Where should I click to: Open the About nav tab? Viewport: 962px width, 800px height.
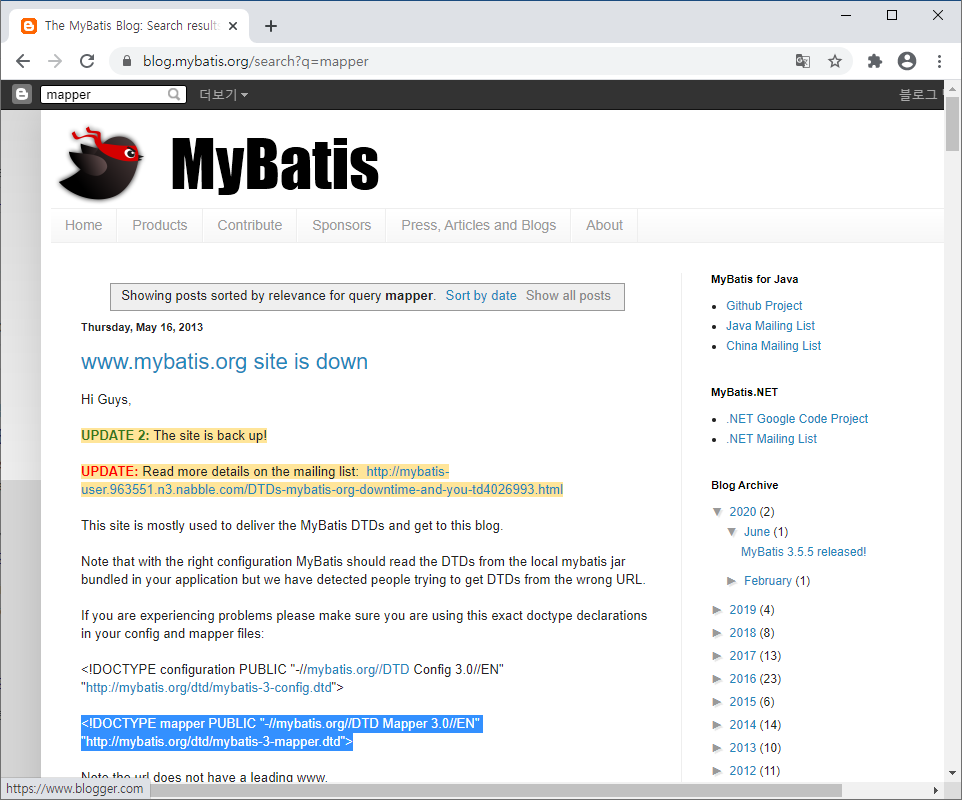coord(604,225)
